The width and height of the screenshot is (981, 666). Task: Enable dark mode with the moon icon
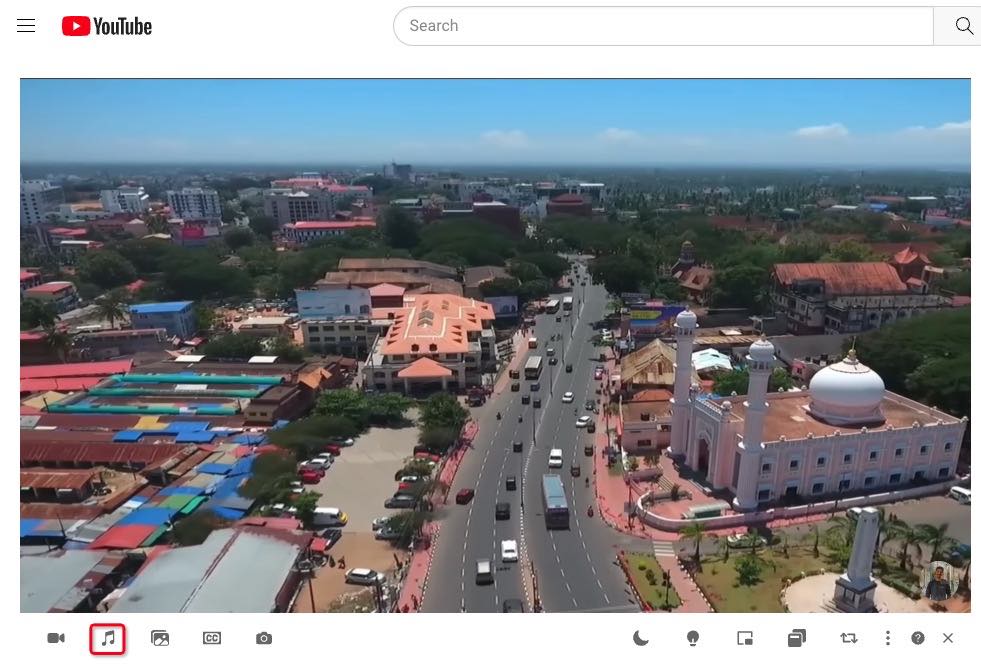pos(640,637)
